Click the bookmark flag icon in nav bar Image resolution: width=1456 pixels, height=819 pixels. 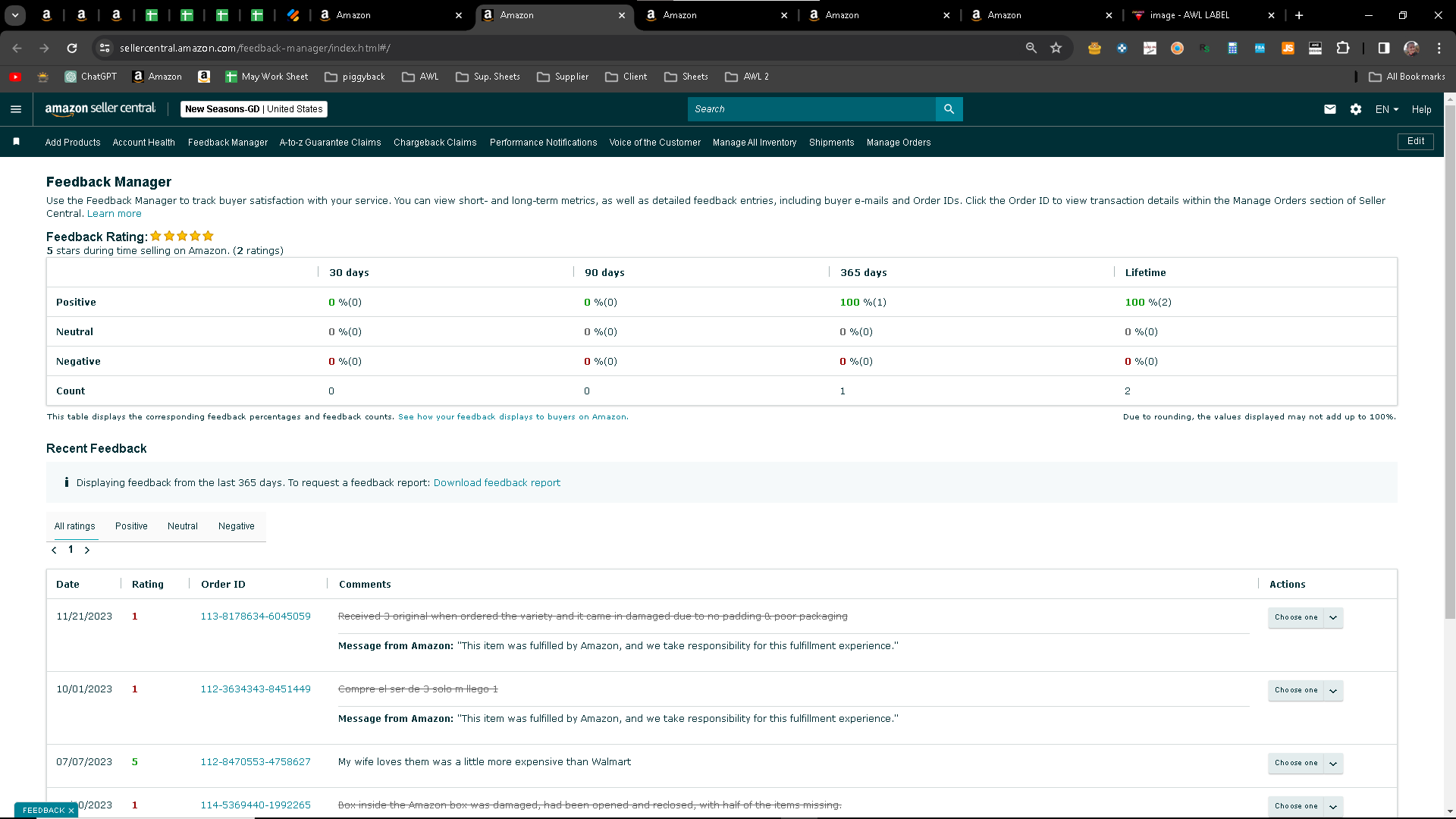17,142
